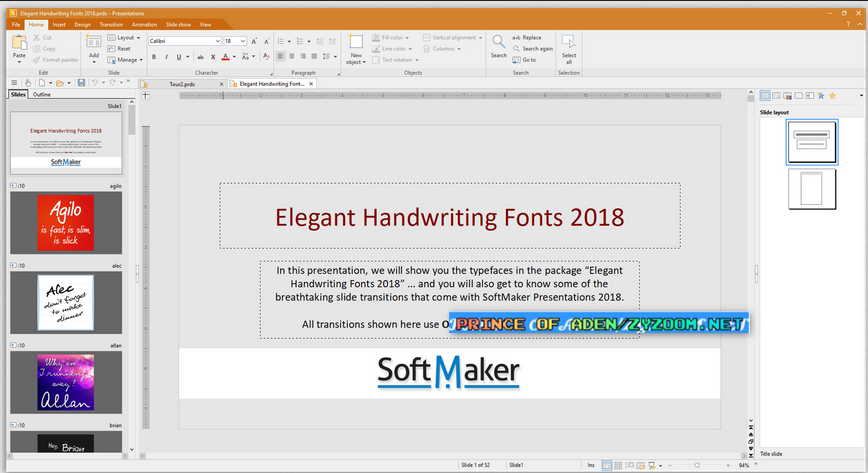Open the Fill color dropdown
This screenshot has width=868, height=473.
point(390,38)
